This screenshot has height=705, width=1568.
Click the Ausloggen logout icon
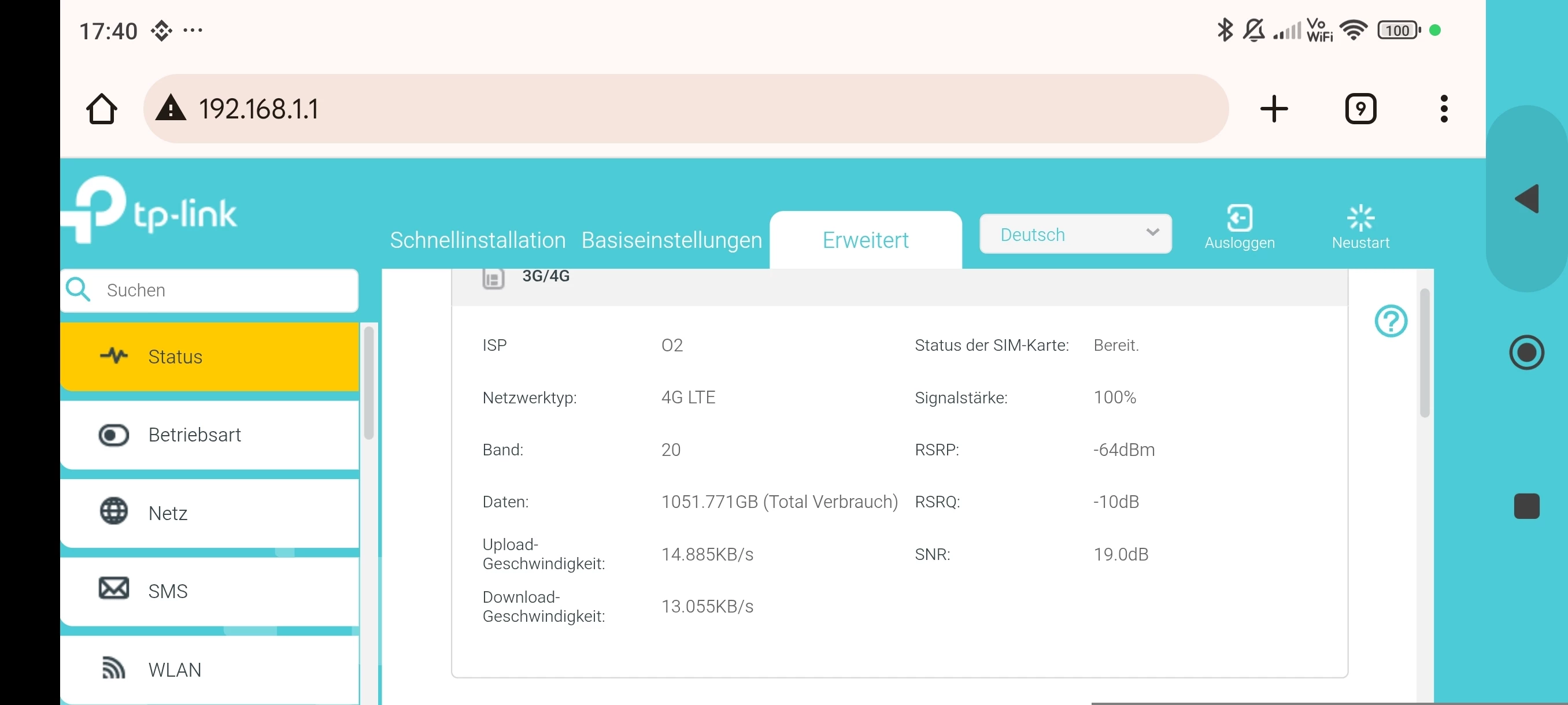[x=1239, y=219]
